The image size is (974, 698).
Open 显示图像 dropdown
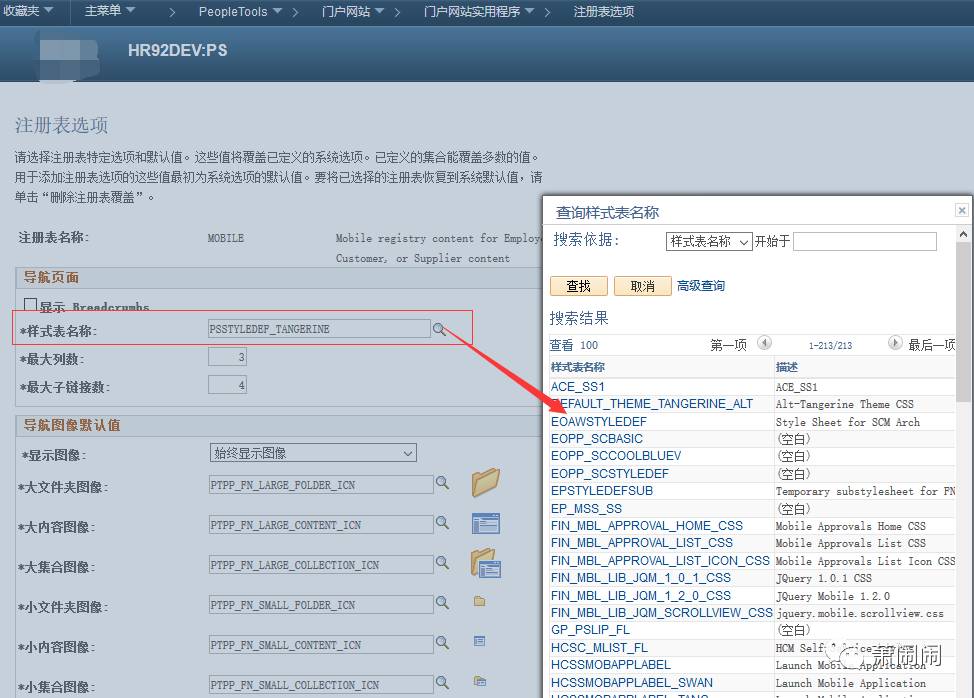coord(313,453)
